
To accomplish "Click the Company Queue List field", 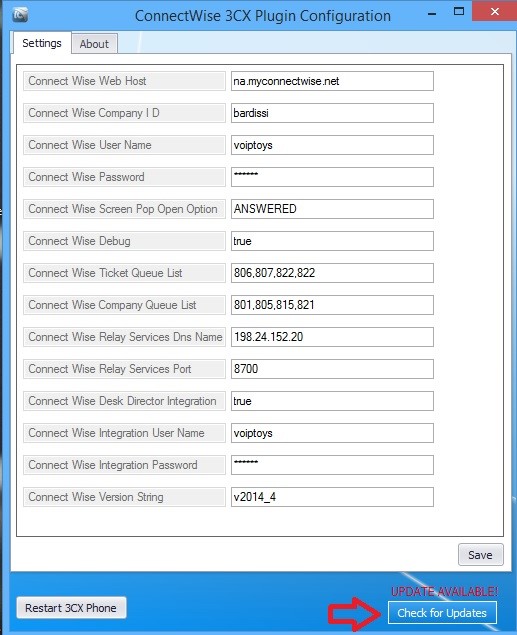I will (x=332, y=305).
